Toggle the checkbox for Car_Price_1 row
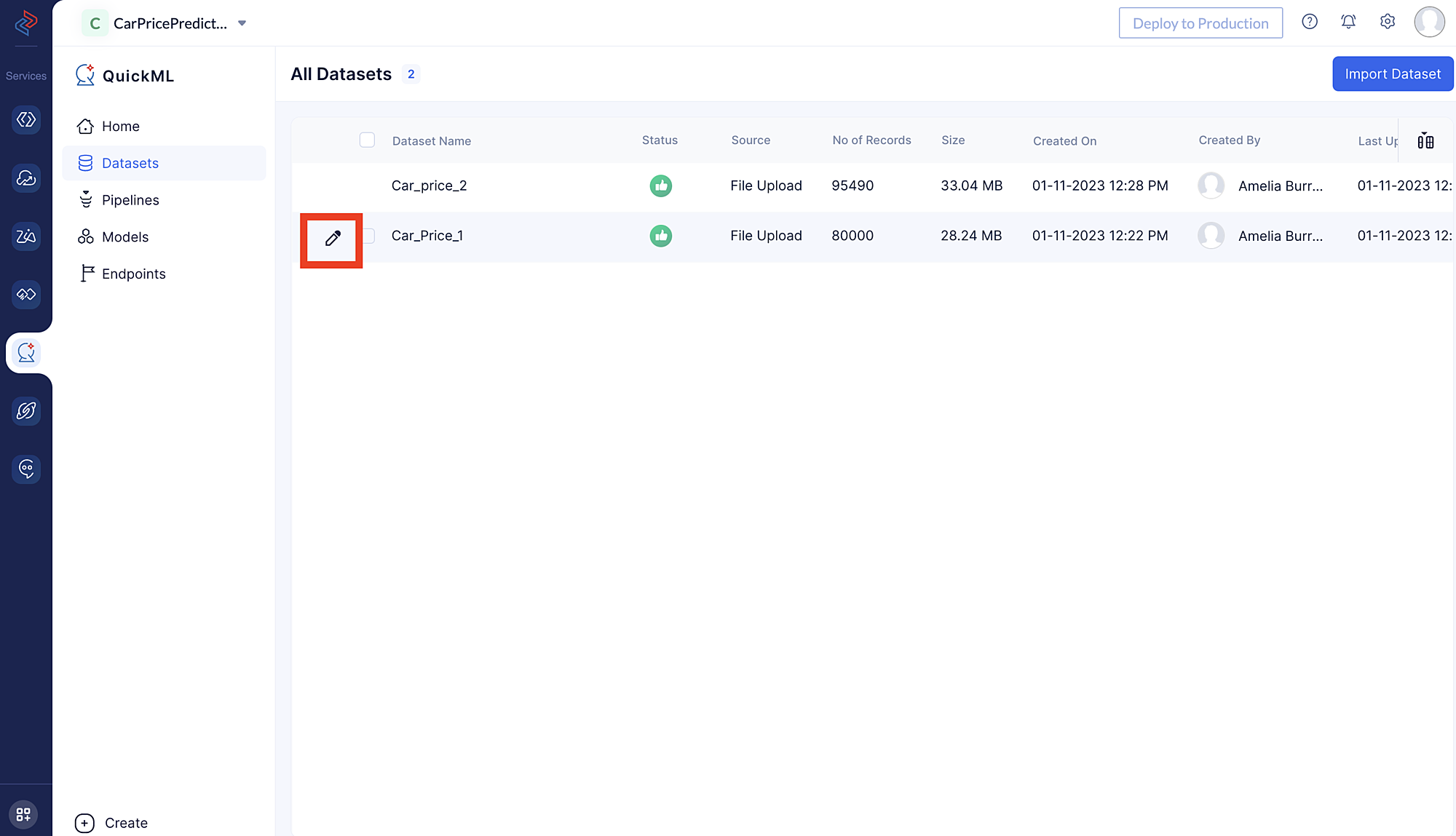The image size is (1456, 836). 367,236
